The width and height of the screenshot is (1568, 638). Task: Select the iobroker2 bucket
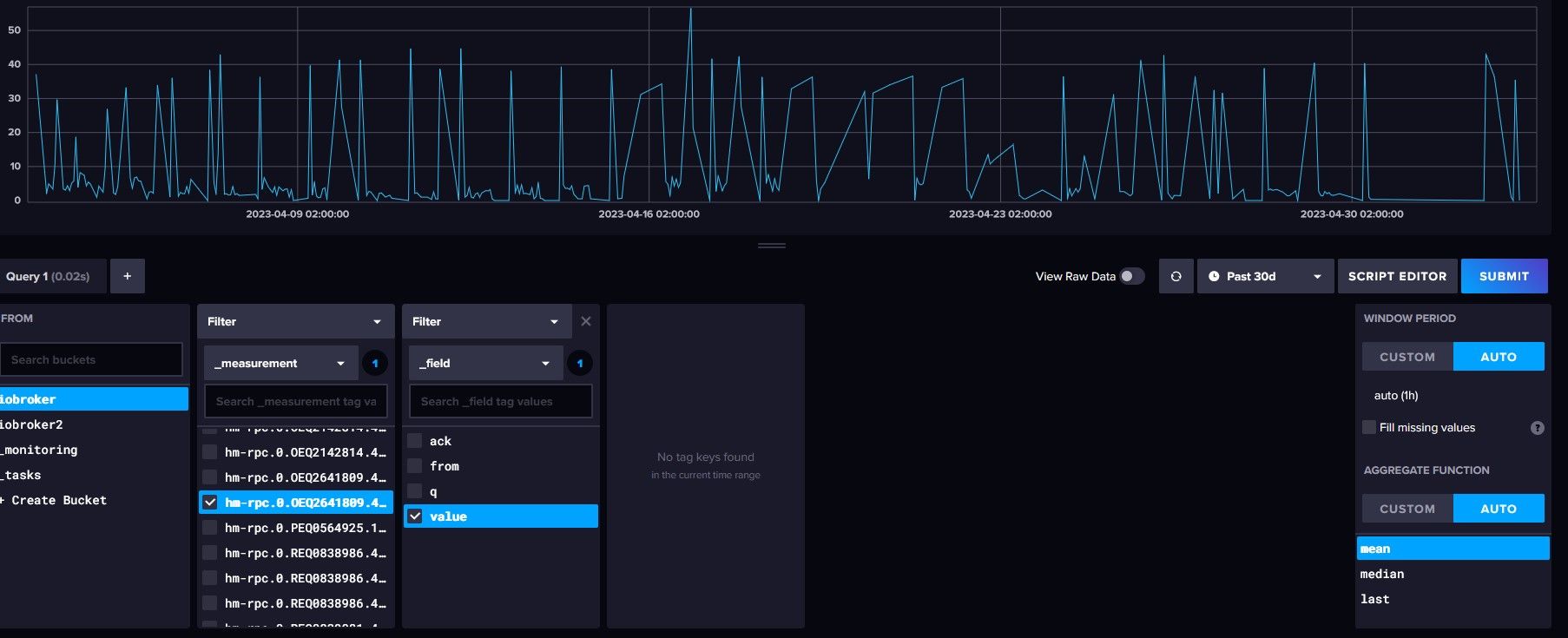point(94,424)
